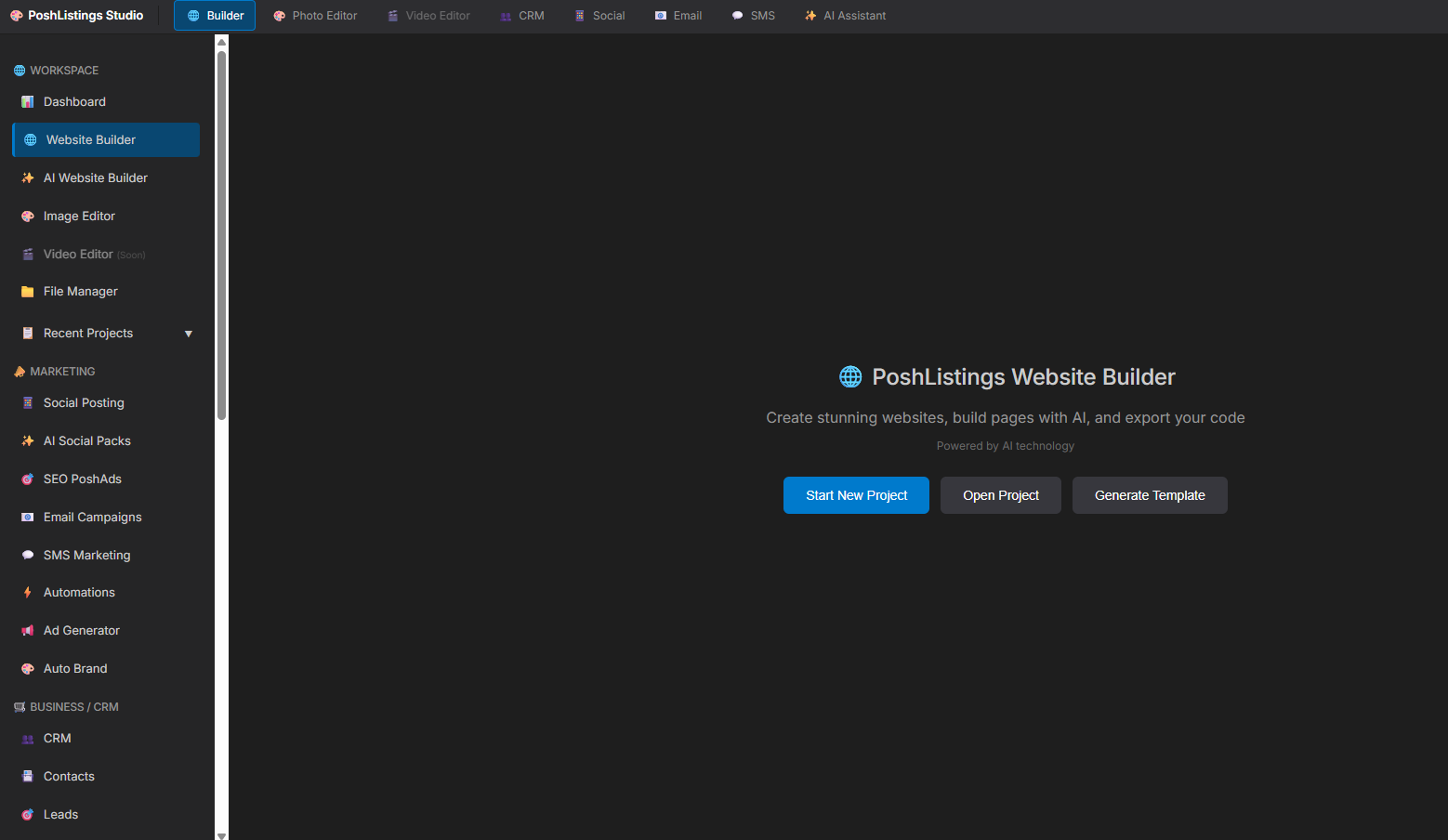Click the Generate Template button

[1150, 495]
